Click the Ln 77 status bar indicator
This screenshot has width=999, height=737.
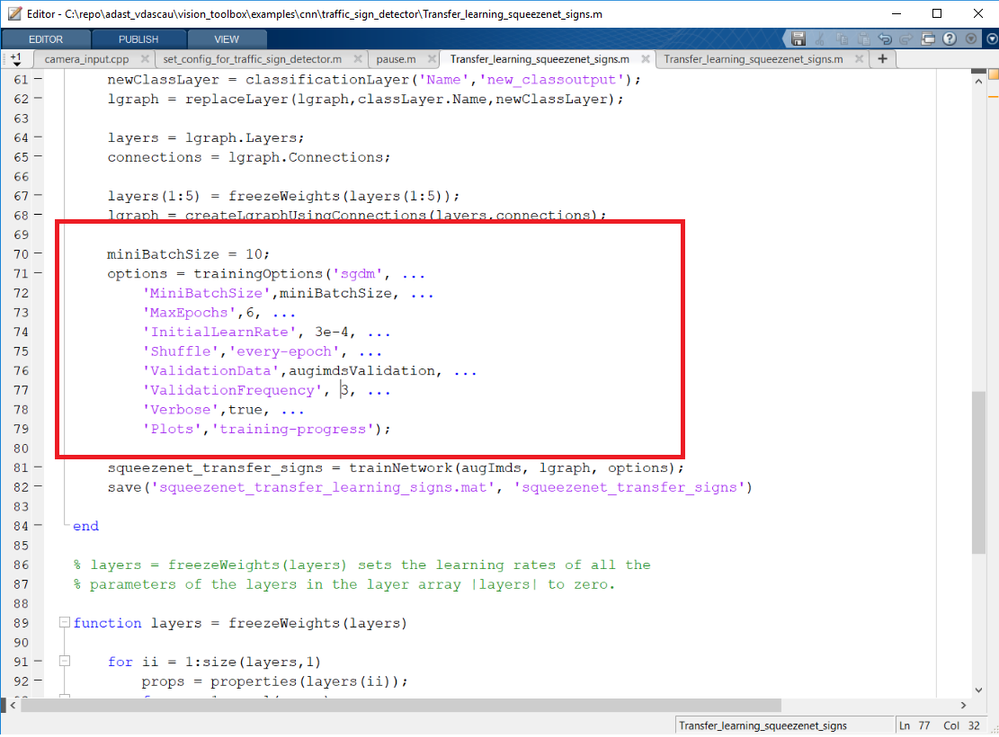[915, 726]
